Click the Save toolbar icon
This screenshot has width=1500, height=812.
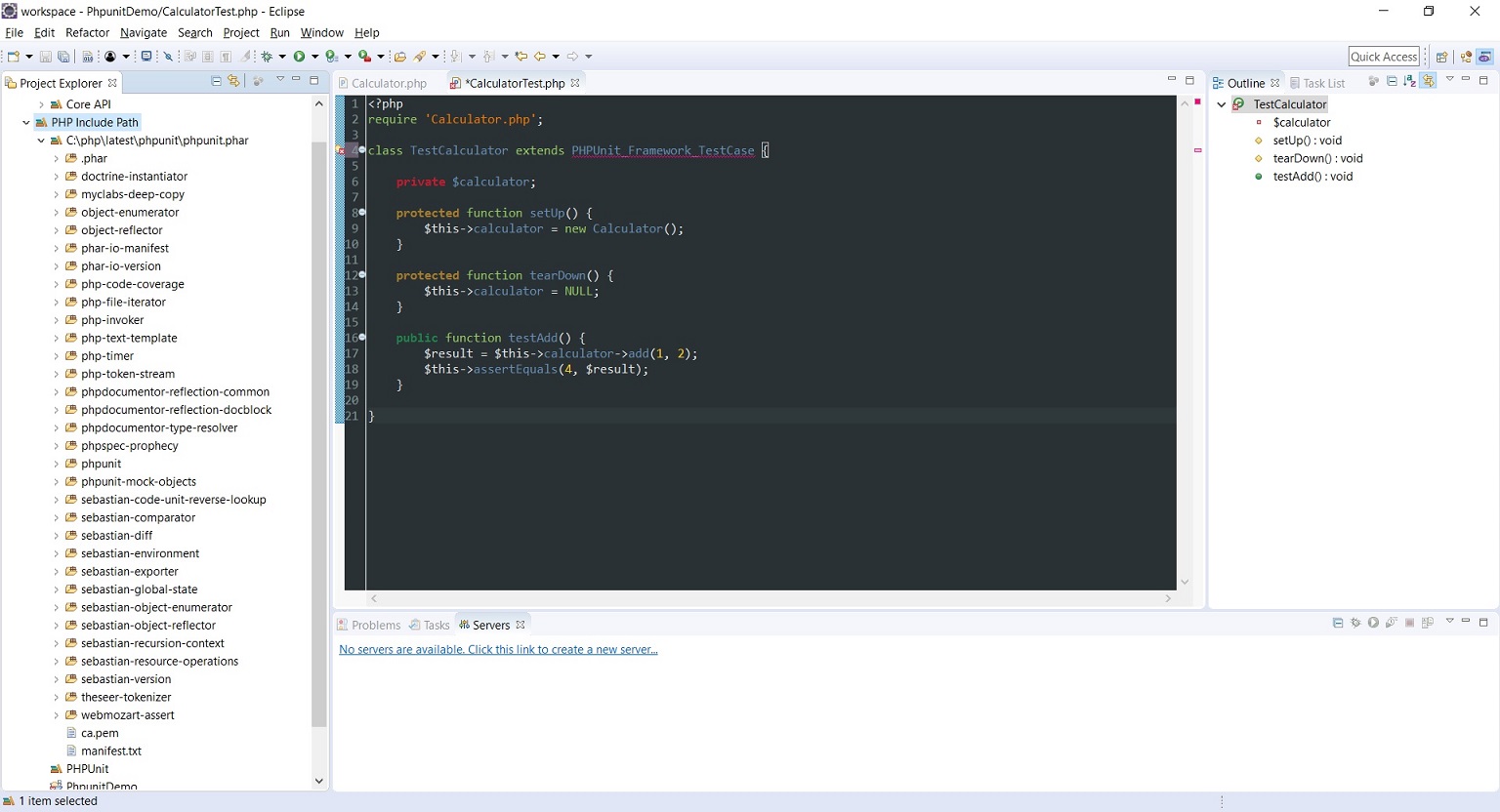tap(45, 57)
